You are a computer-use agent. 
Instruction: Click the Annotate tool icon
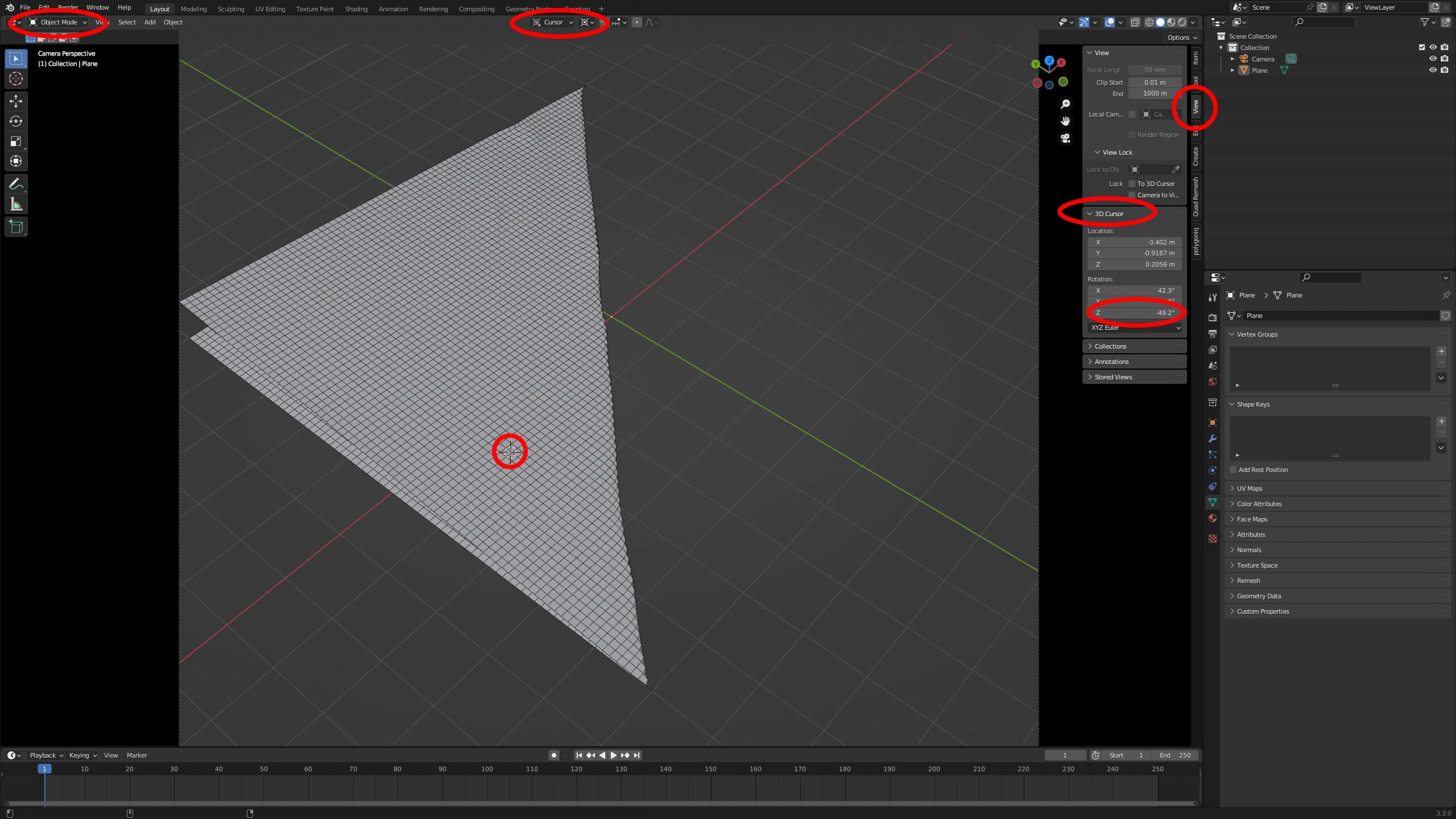15,183
